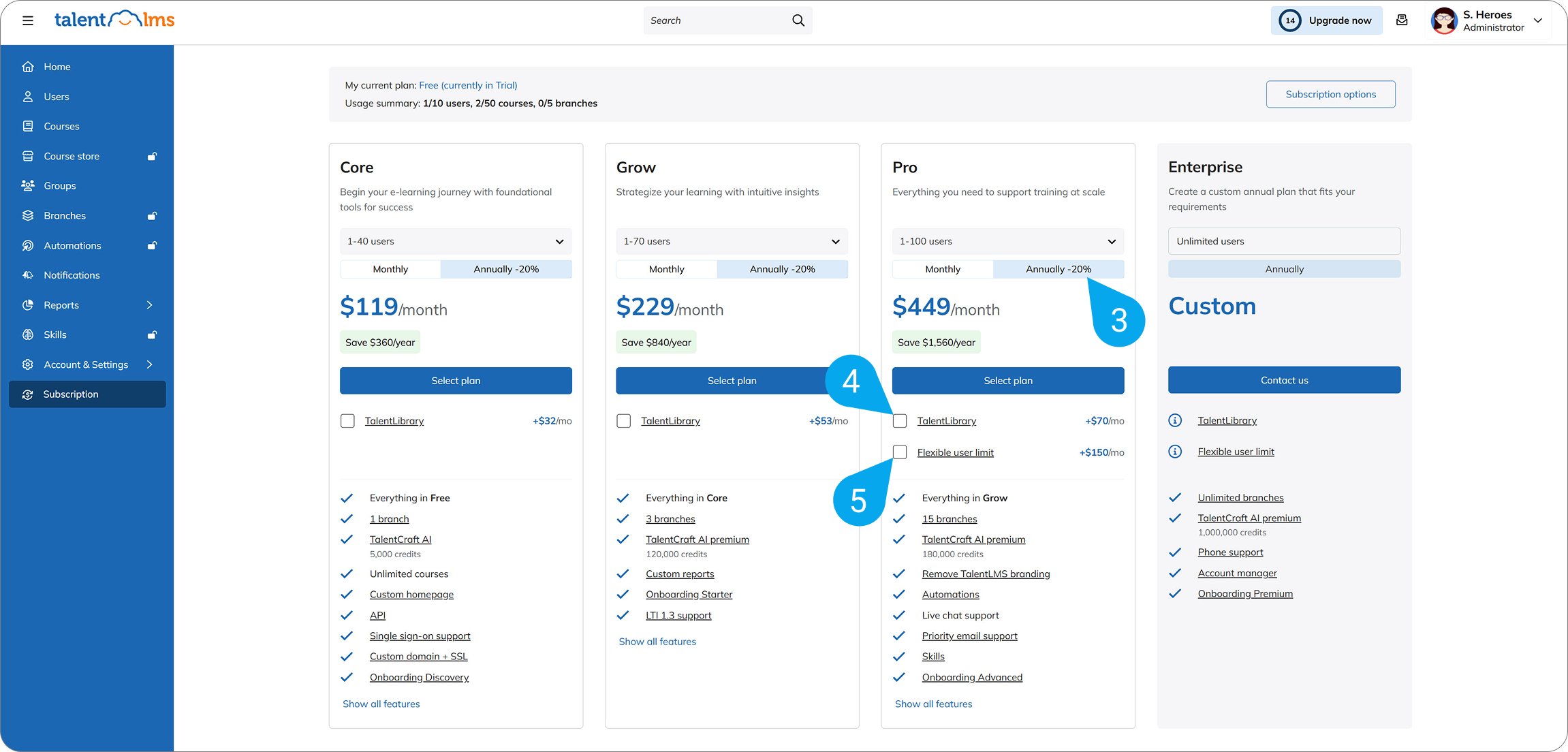The image size is (1568, 752).
Task: Select the Pro plan
Action: point(1008,381)
